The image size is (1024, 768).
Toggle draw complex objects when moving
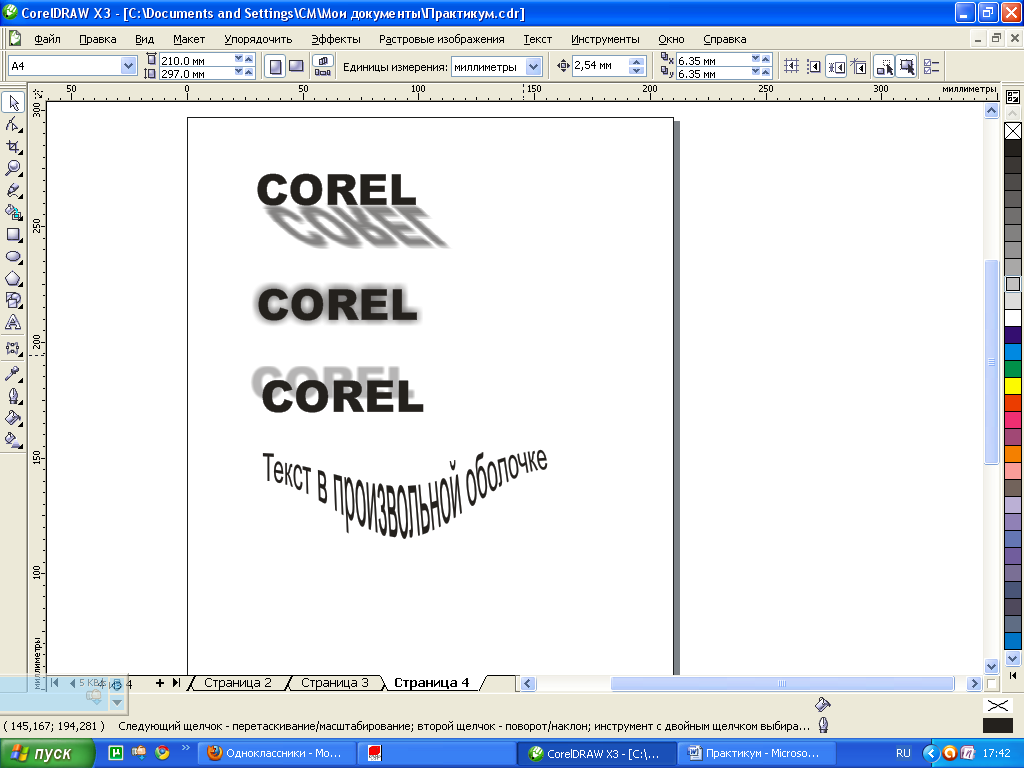[884, 66]
